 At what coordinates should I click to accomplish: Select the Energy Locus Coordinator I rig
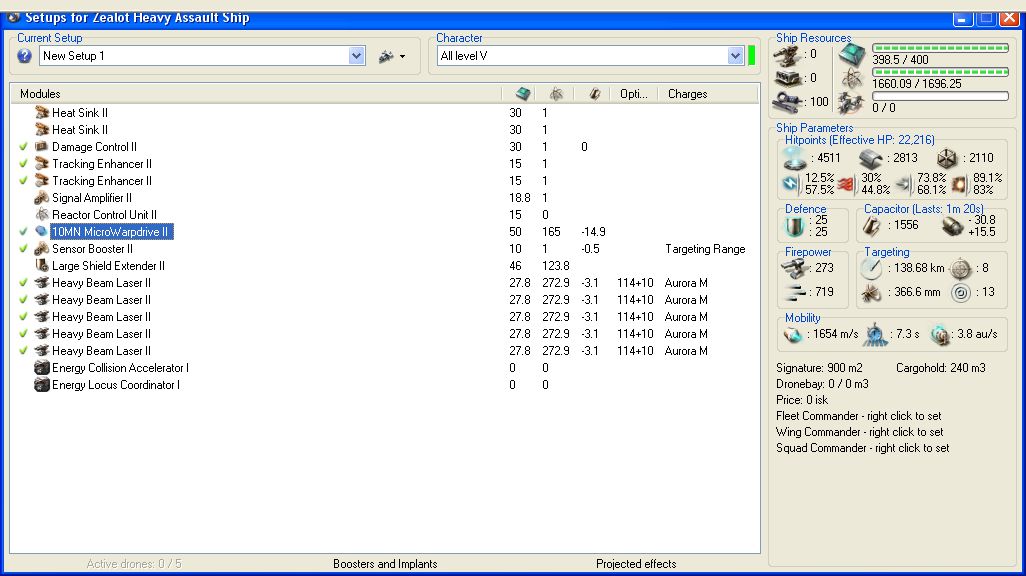coord(116,385)
